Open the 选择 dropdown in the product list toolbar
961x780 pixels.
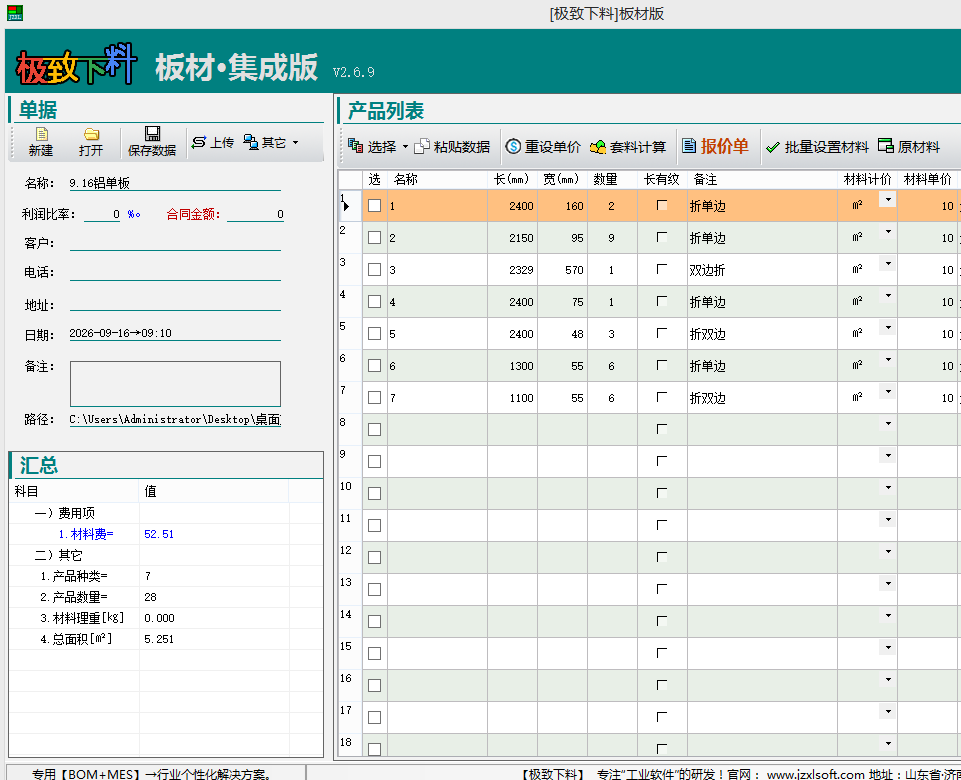[378, 146]
